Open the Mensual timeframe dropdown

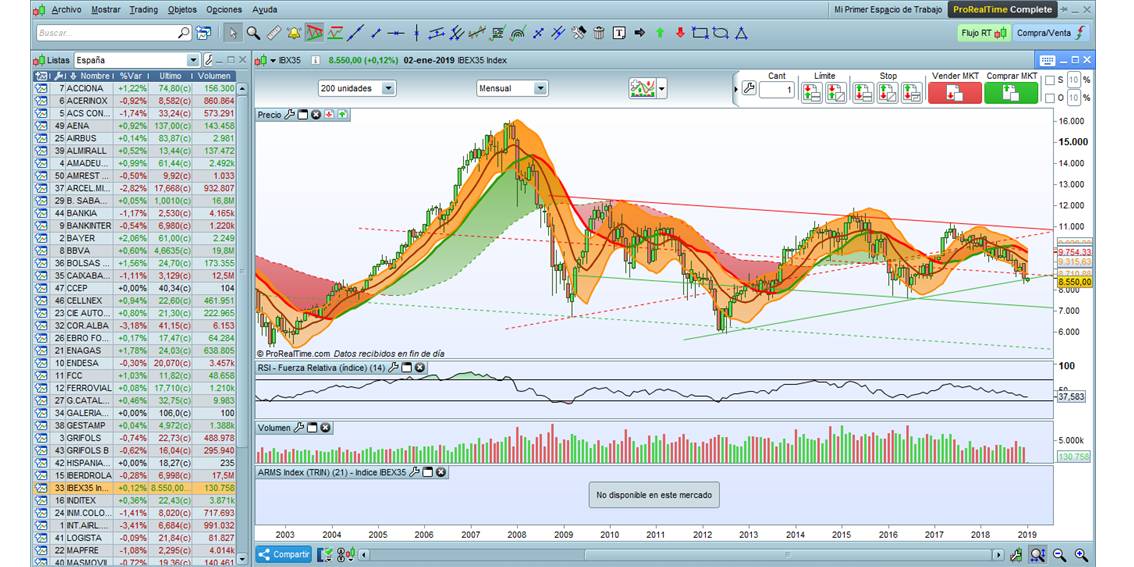[540, 88]
